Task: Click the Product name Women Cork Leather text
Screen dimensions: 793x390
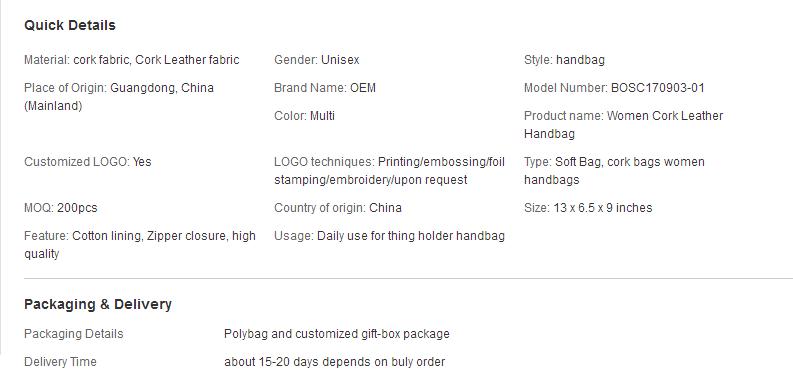Action: (624, 124)
